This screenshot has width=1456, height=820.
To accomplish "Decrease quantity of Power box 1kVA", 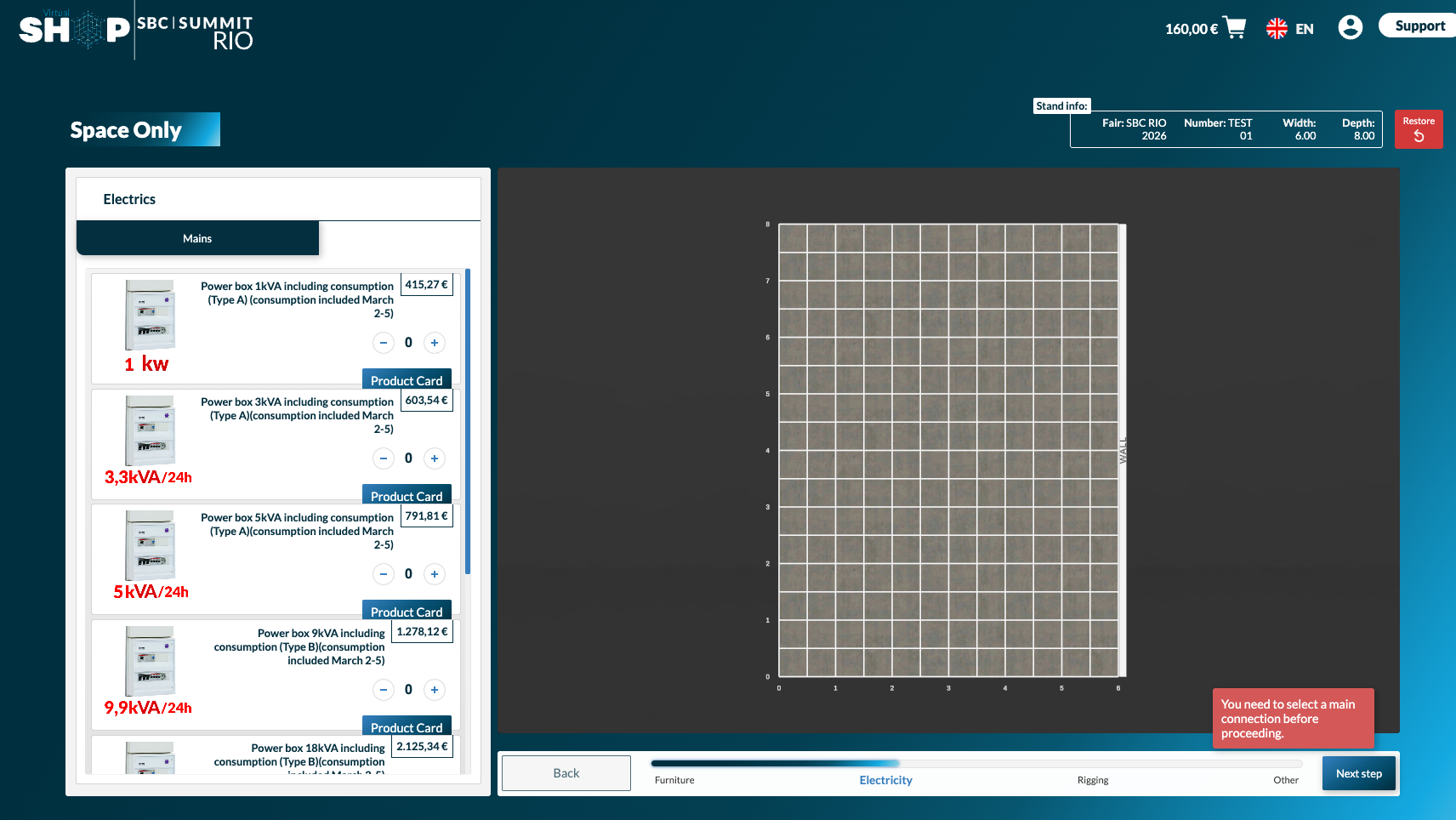I will pyautogui.click(x=384, y=343).
